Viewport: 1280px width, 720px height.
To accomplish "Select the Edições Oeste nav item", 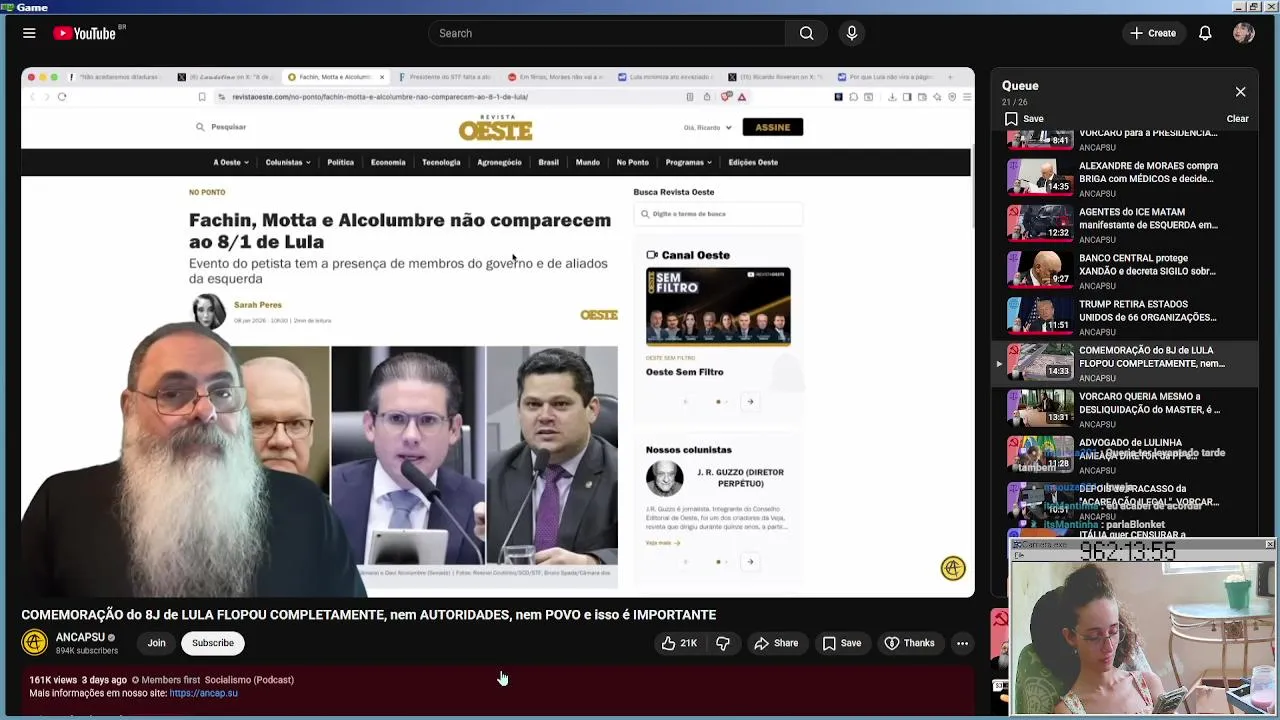I will click(753, 162).
